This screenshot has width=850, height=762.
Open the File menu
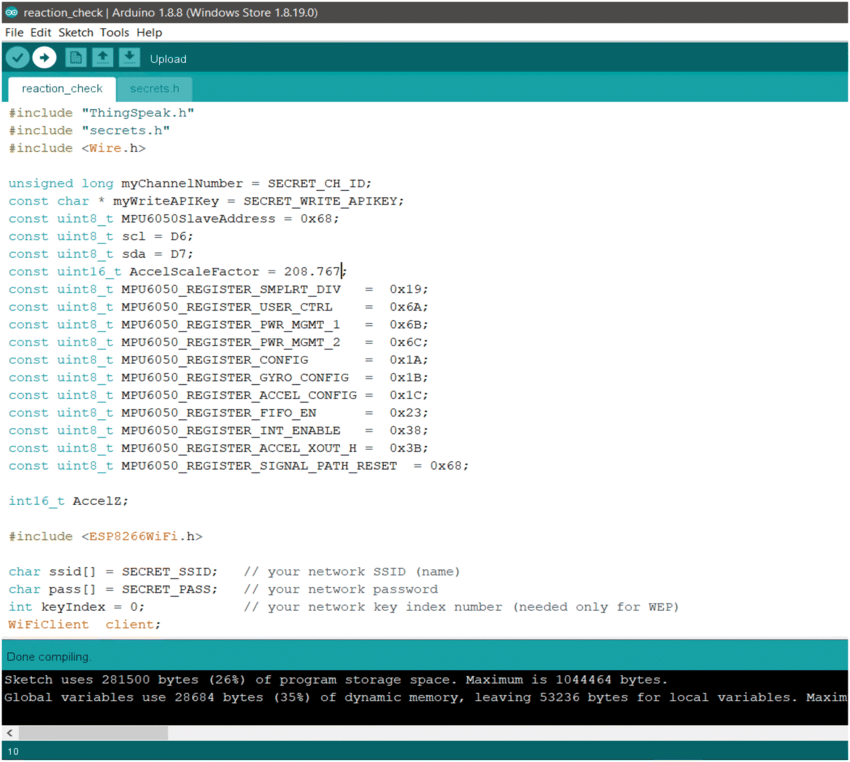pos(14,32)
